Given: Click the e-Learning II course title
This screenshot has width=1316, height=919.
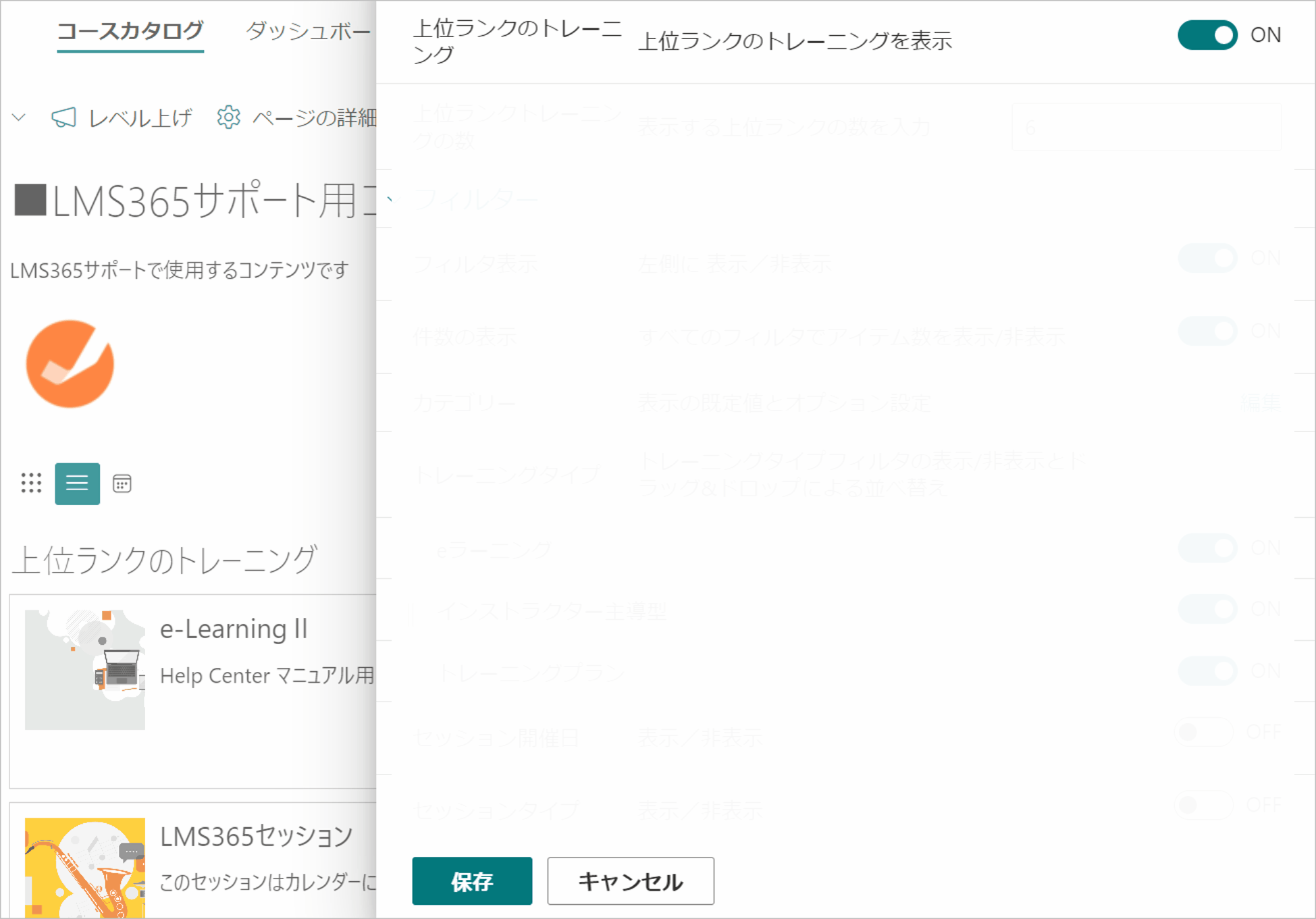Looking at the screenshot, I should pyautogui.click(x=234, y=629).
